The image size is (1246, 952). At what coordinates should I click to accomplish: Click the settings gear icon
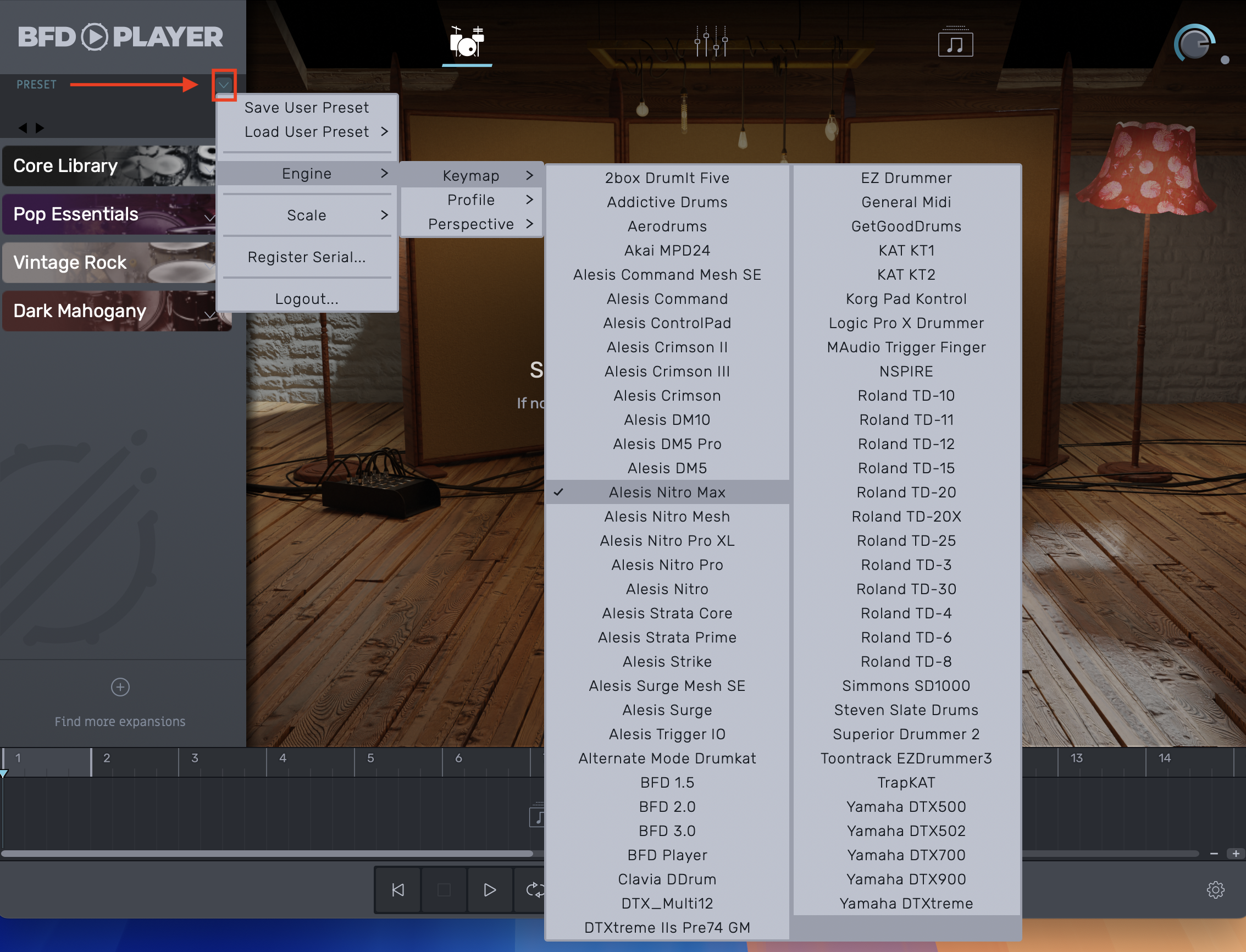click(x=1215, y=890)
